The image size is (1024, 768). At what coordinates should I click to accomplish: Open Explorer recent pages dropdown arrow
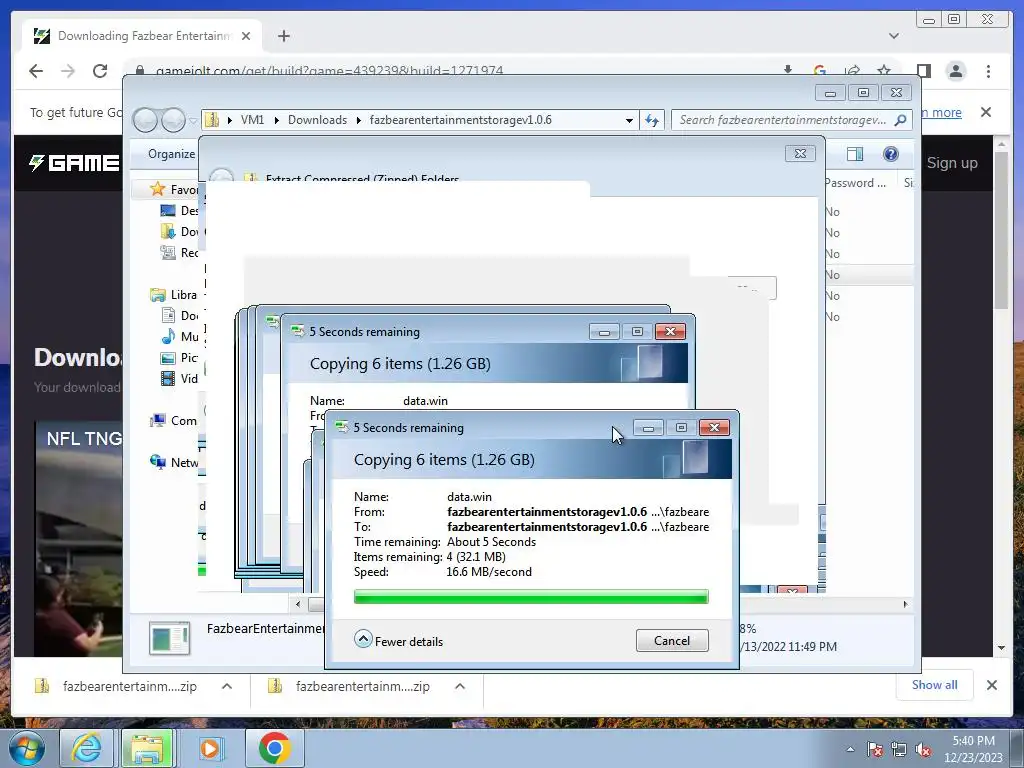(193, 121)
